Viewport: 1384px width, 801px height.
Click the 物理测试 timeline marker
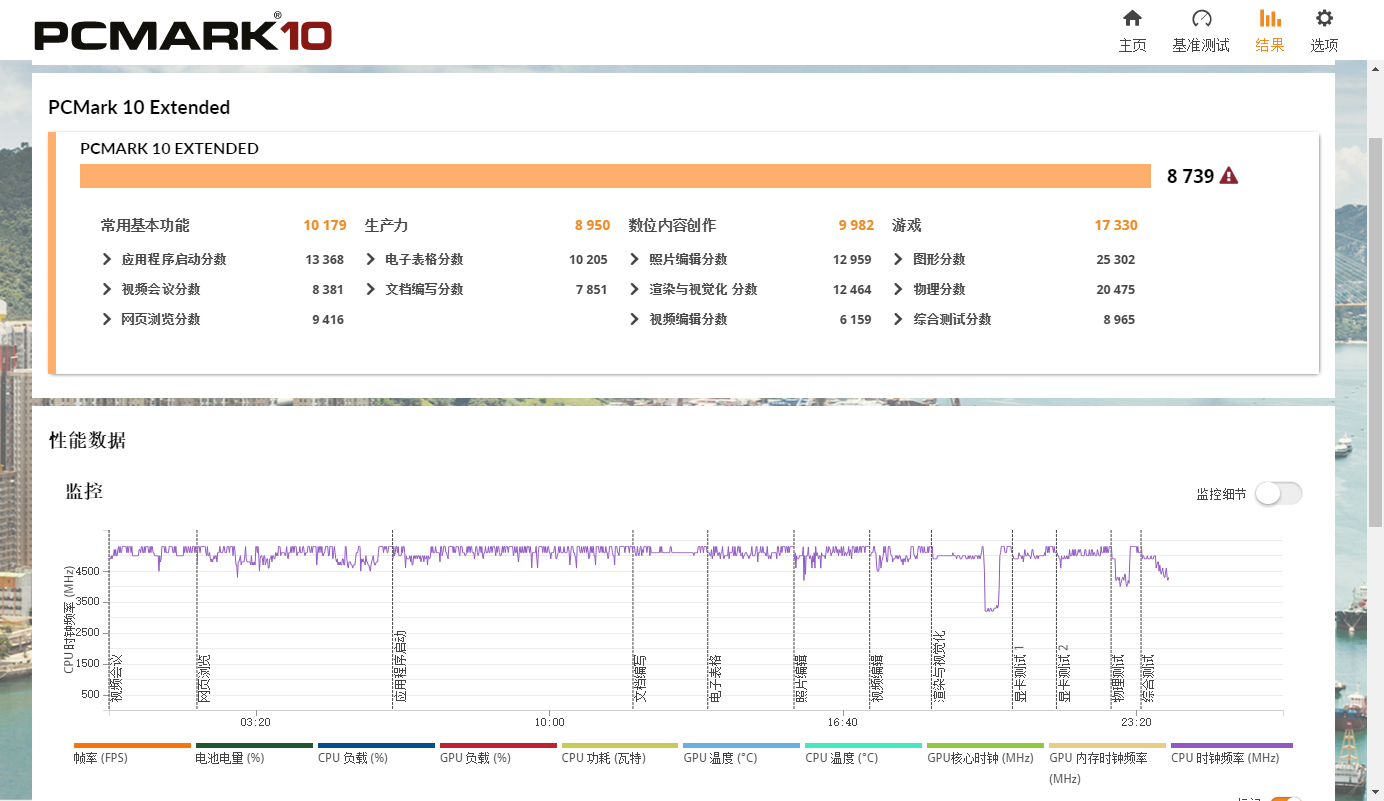pos(1119,678)
